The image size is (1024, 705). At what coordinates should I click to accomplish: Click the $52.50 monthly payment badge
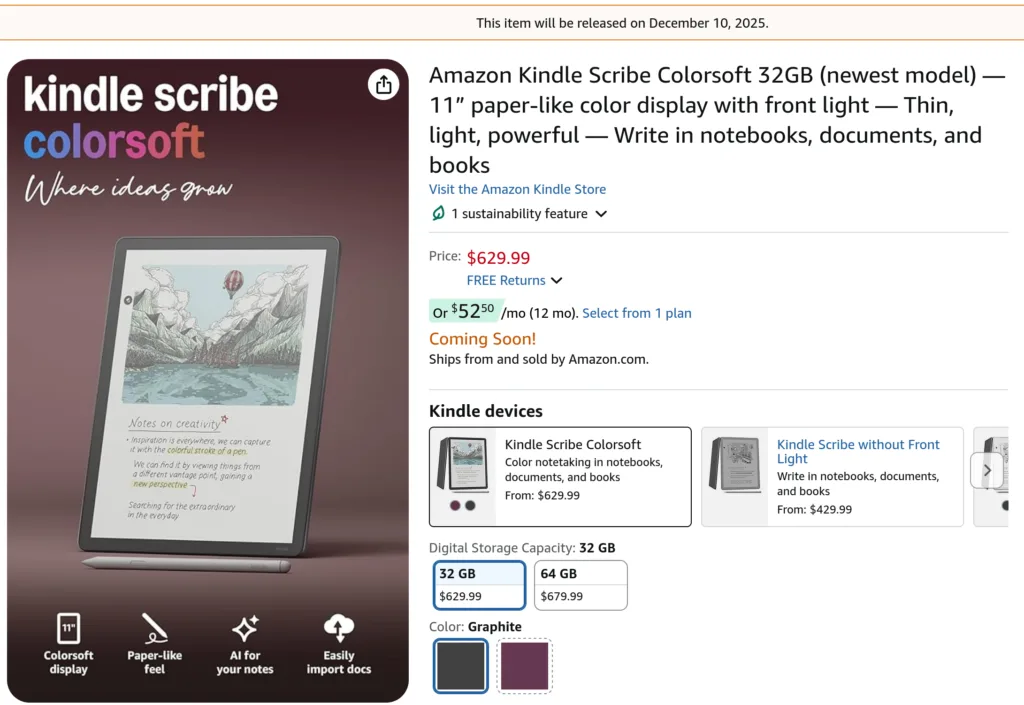pyautogui.click(x=463, y=312)
